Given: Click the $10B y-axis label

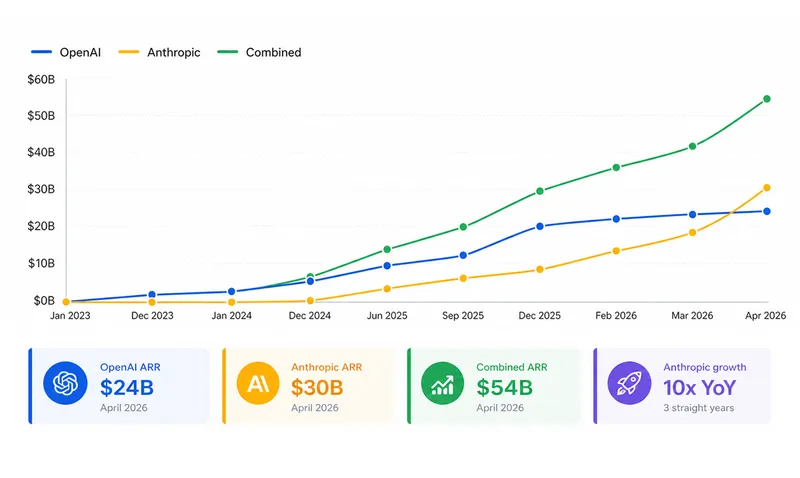Looking at the screenshot, I should [x=41, y=263].
